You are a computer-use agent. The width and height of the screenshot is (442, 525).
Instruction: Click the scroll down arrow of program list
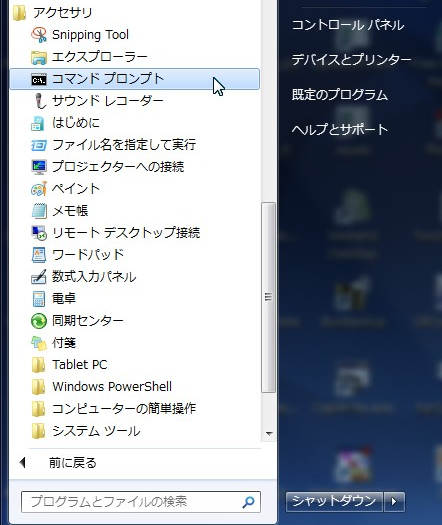pos(269,434)
